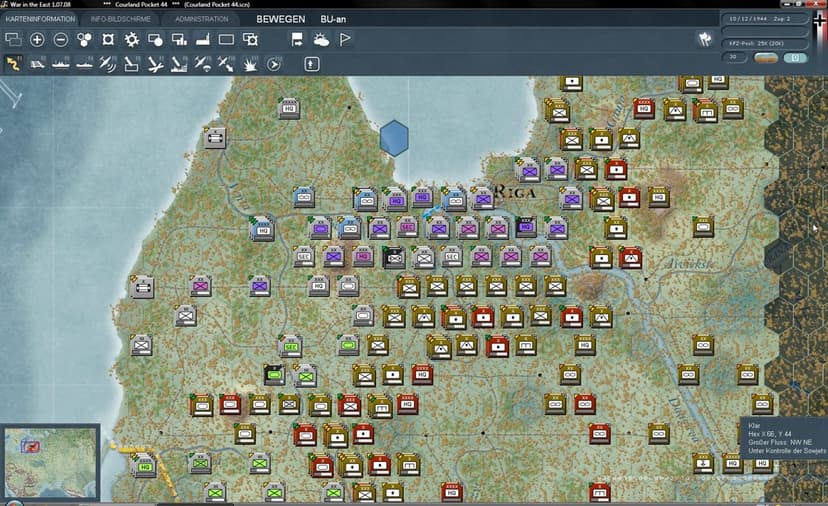Image resolution: width=828 pixels, height=506 pixels.
Task: Open the KARTENINFORMATION tab
Action: 40,19
